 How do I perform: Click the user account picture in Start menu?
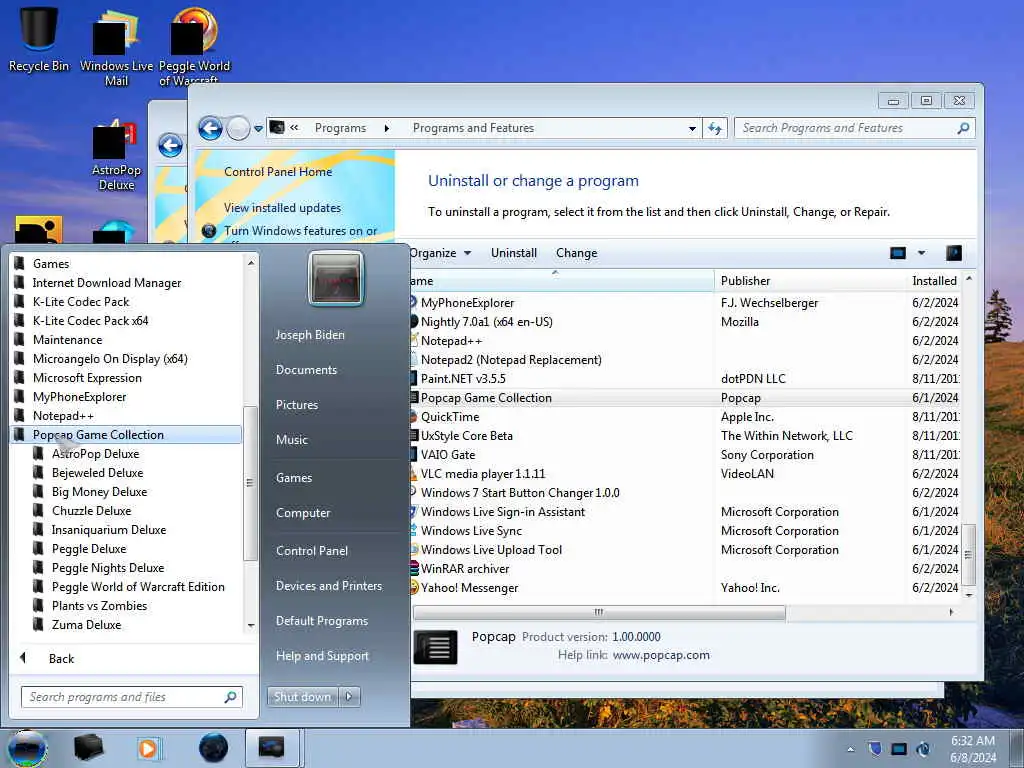tap(336, 278)
